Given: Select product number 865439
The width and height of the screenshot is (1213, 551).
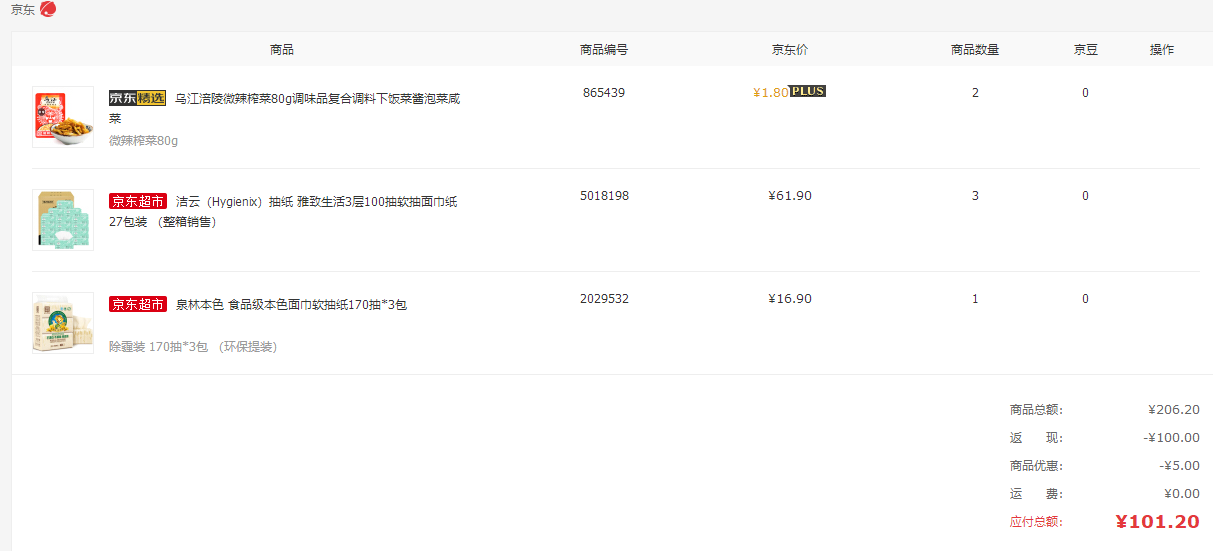Looking at the screenshot, I should point(604,92).
